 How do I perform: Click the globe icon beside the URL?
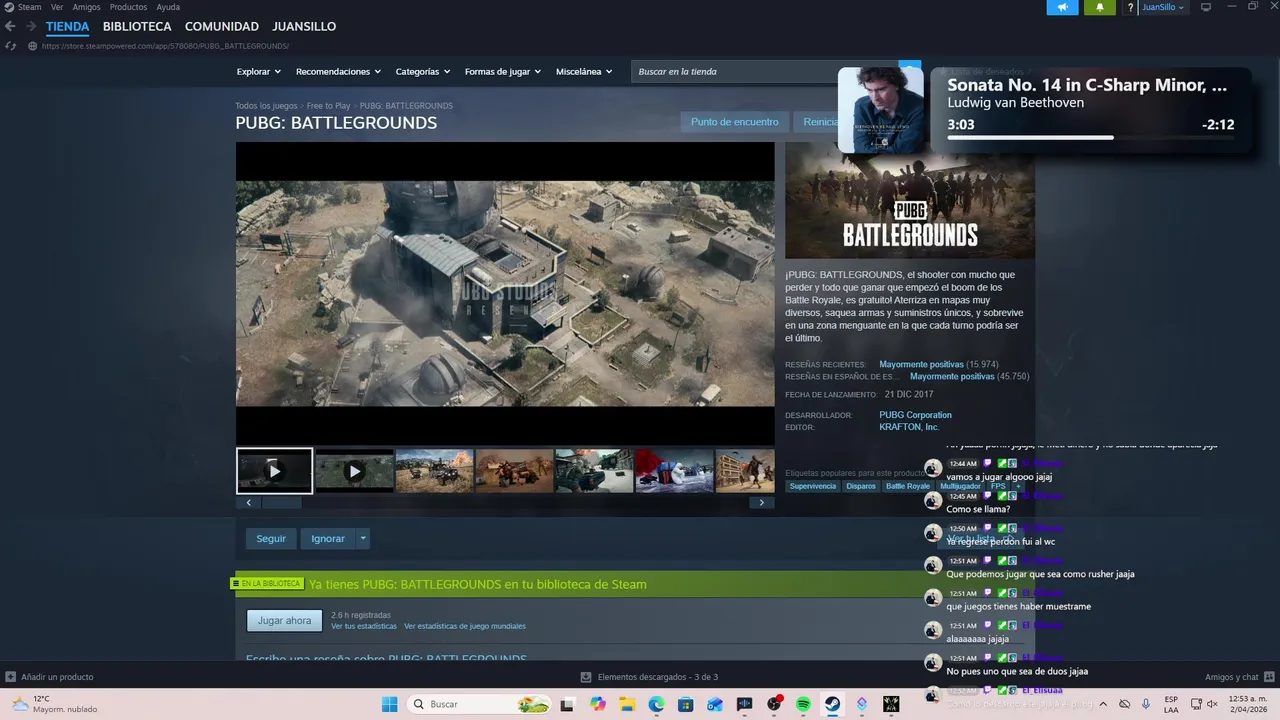click(33, 46)
